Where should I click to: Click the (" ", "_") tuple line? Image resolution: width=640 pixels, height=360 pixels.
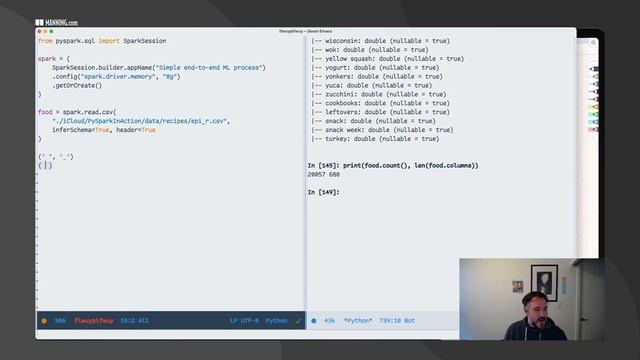(56, 157)
